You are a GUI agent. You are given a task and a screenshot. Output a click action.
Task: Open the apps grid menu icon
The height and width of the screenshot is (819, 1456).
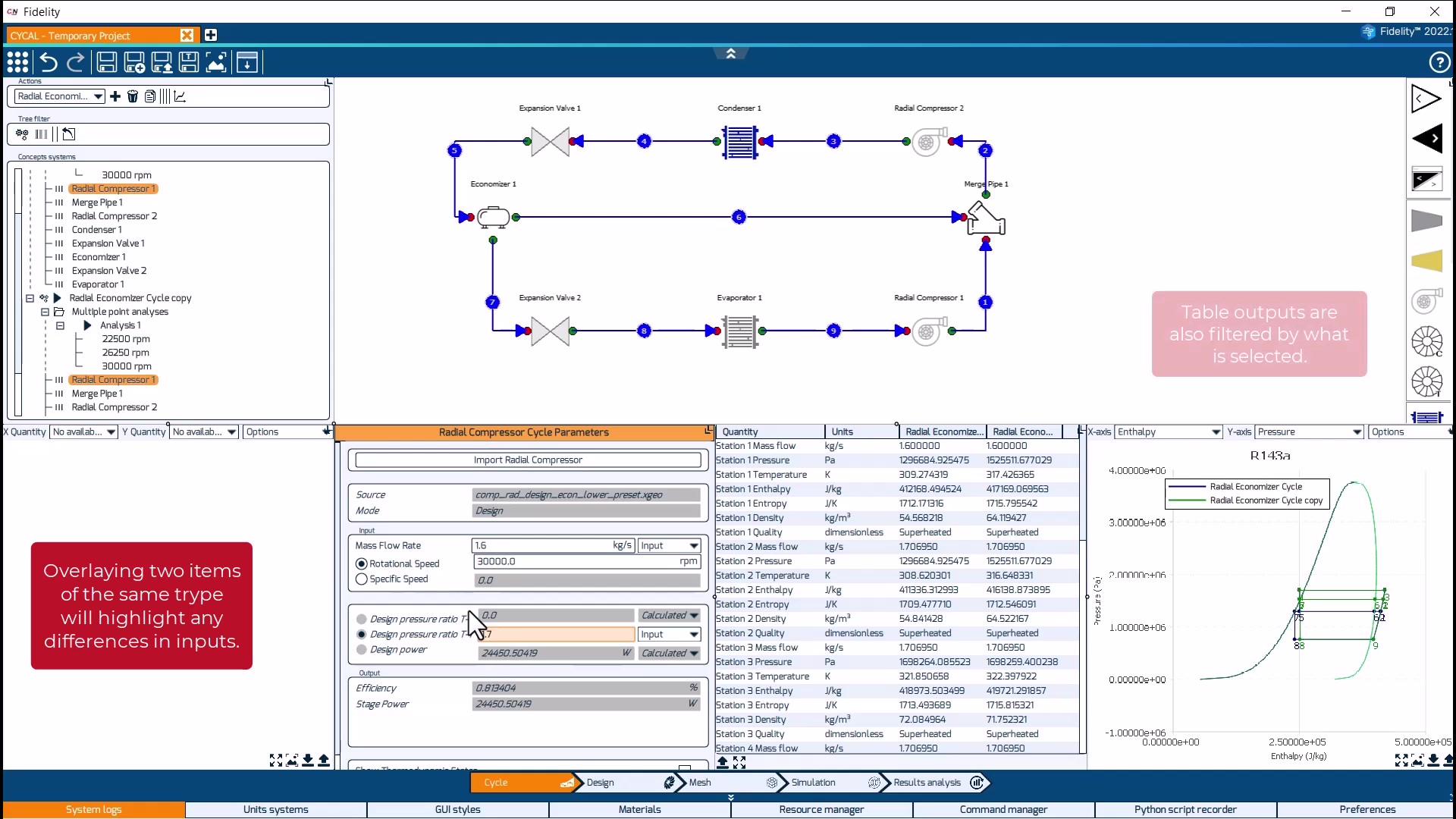click(x=17, y=63)
